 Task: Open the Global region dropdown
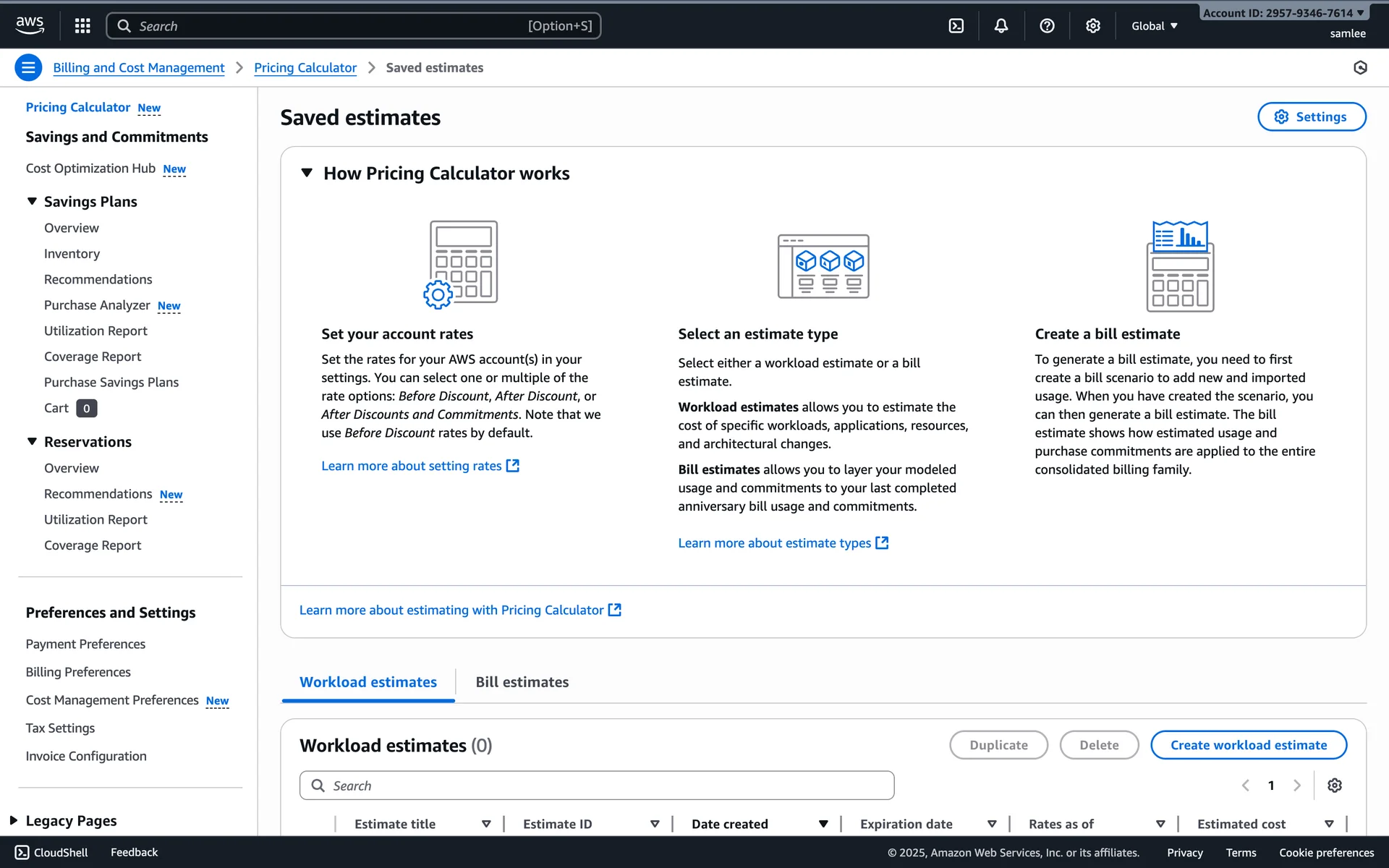tap(1155, 26)
